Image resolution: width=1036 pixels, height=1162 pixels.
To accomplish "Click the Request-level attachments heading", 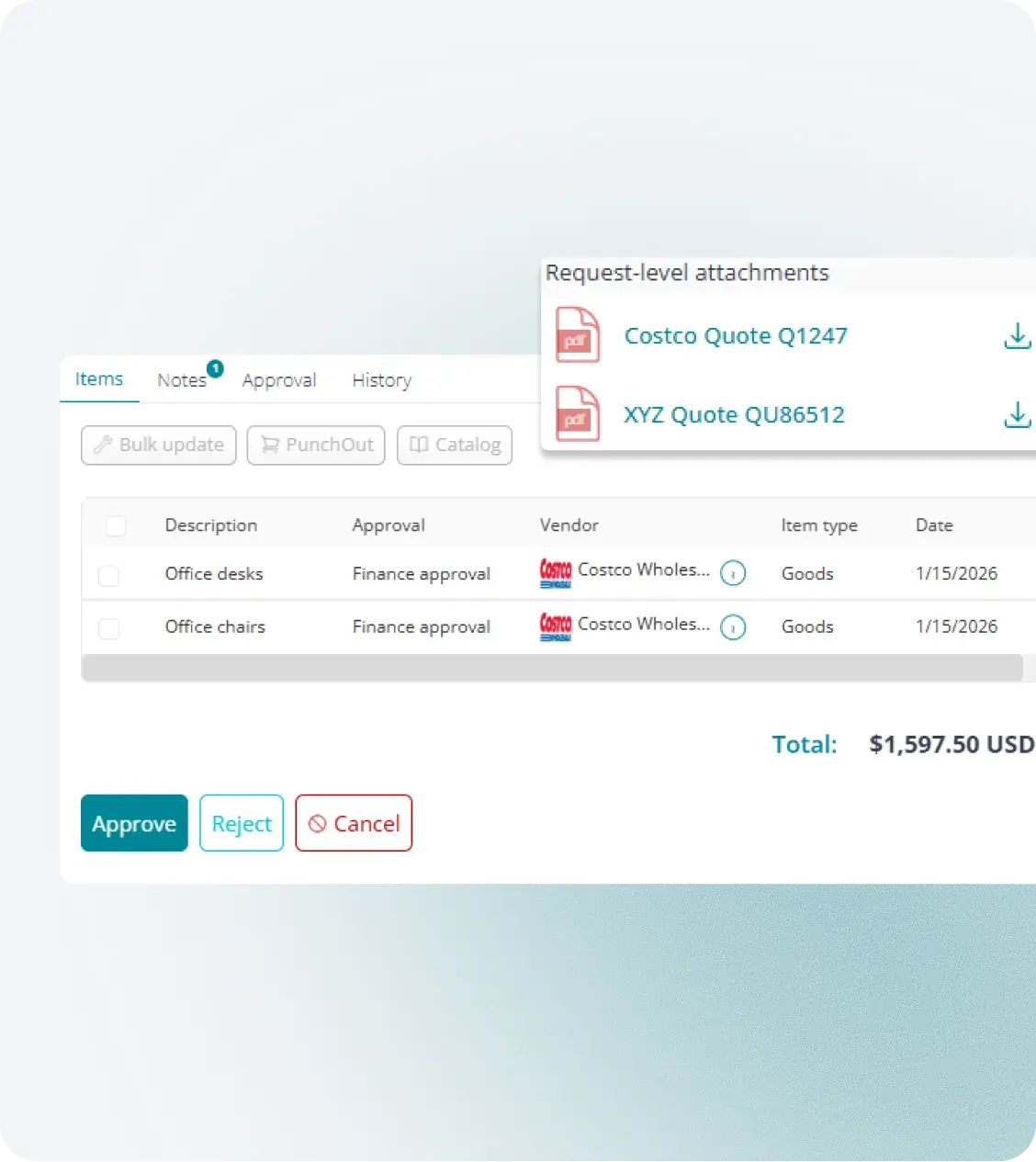I will click(687, 273).
